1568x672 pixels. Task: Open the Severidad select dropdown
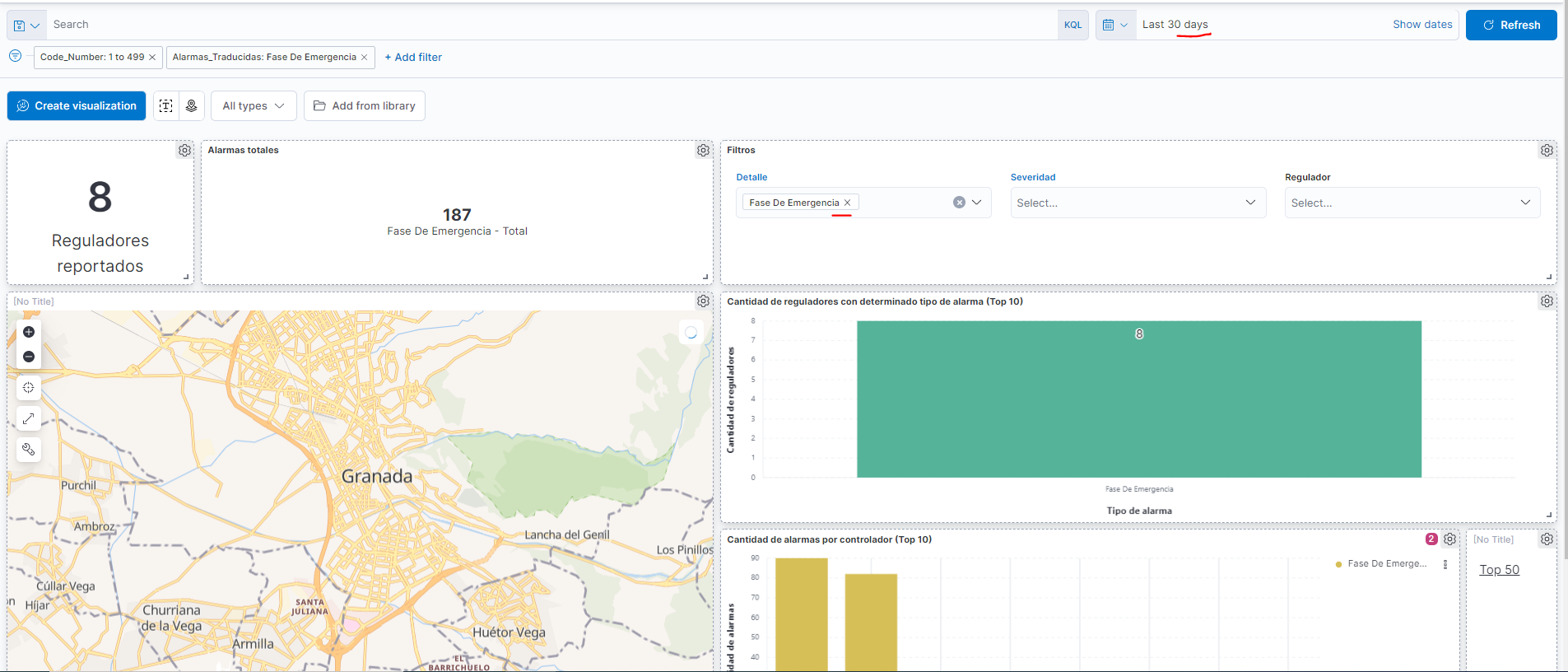(x=1138, y=203)
